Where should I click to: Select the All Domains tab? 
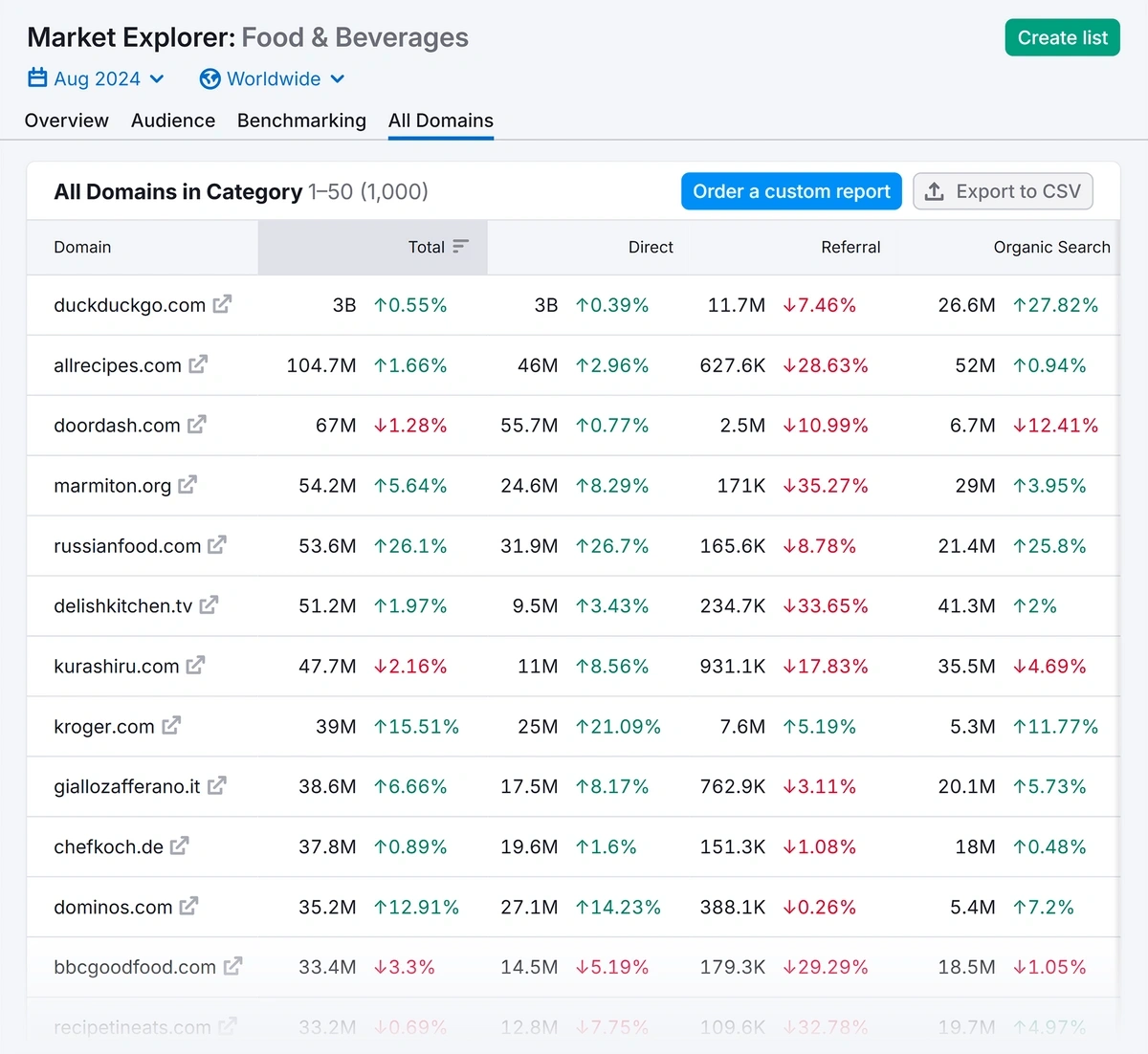coord(441,121)
